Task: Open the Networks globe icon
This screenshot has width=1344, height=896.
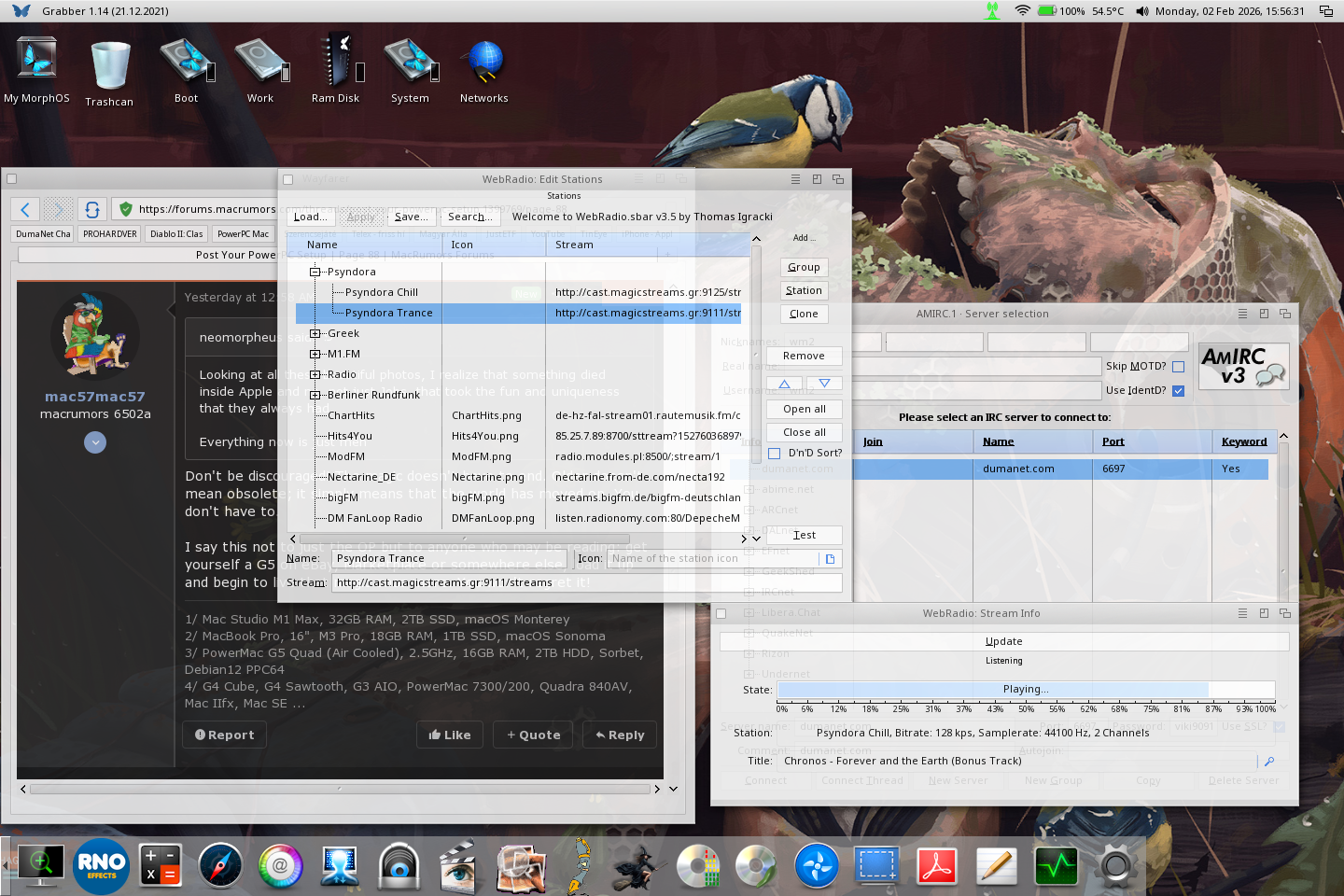Action: 484,69
